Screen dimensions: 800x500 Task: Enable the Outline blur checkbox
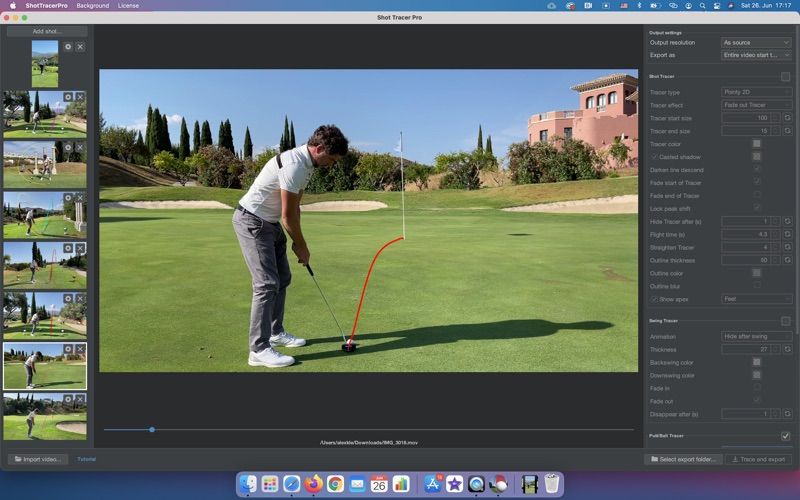pos(757,286)
